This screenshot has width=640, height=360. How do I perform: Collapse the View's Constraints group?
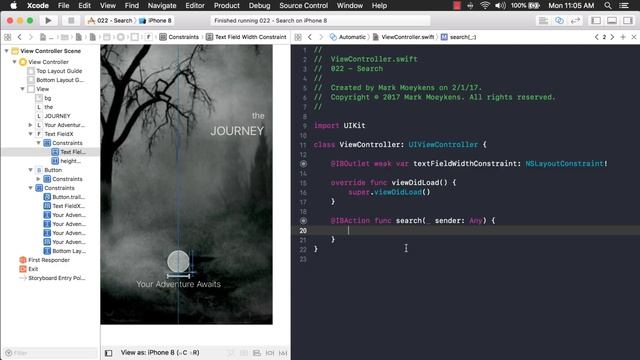[31, 188]
